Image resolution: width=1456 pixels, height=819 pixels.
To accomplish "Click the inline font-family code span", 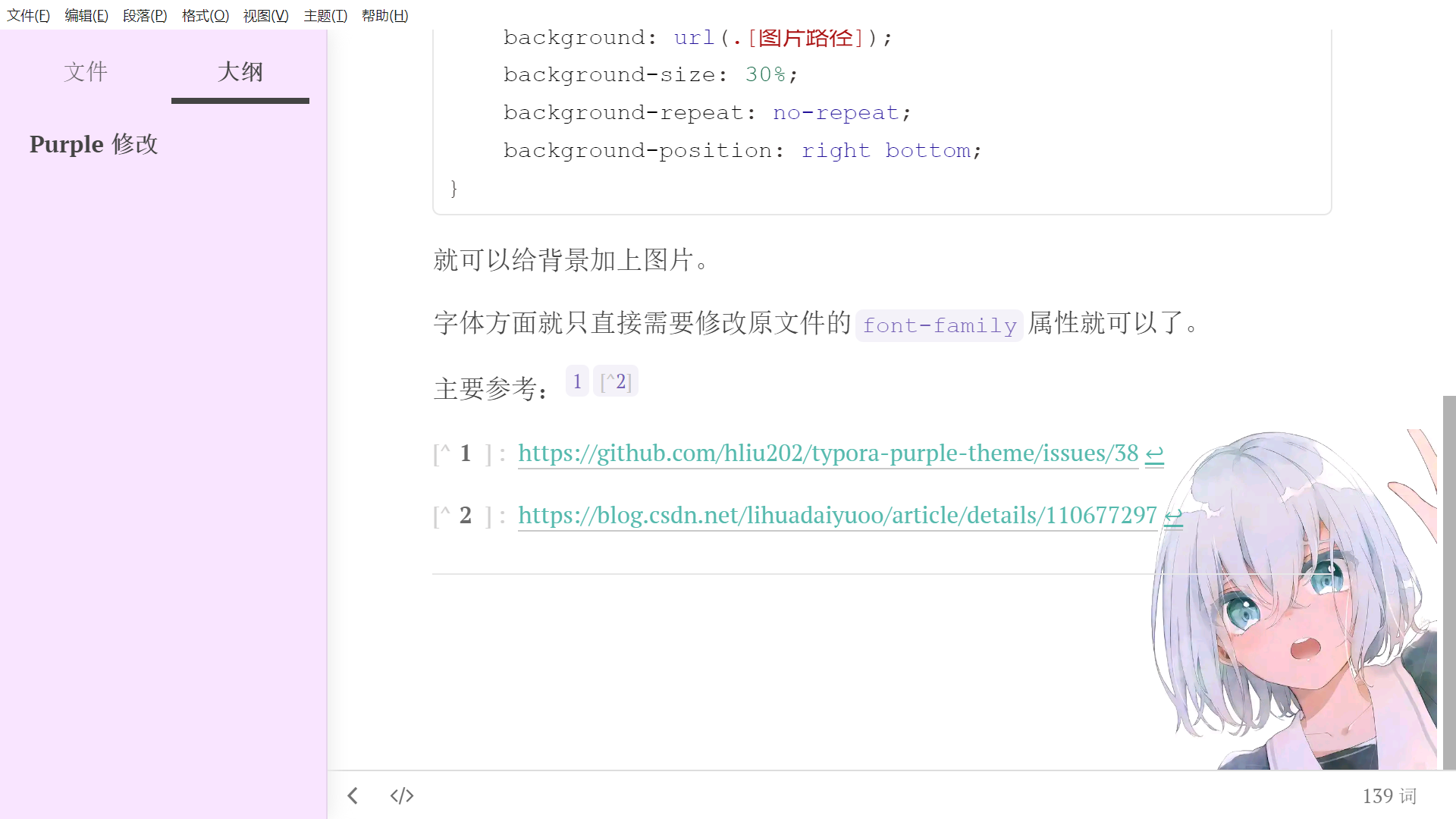I will click(940, 325).
